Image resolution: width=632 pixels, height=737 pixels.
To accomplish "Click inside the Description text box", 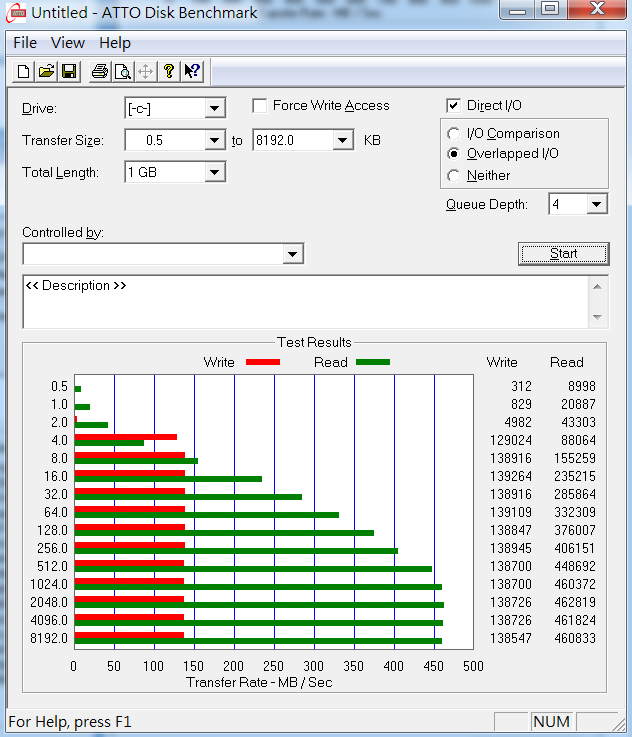I will (x=305, y=302).
